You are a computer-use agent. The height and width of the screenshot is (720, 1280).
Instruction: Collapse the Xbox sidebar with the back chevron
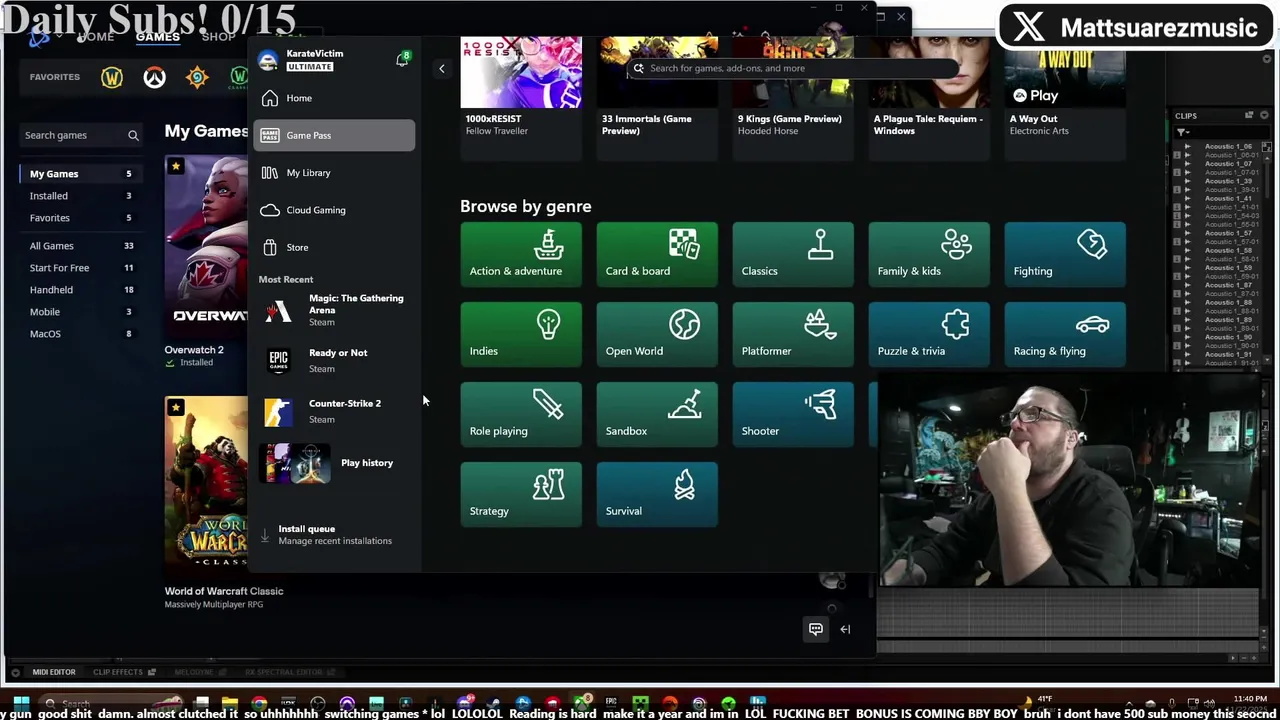click(441, 68)
